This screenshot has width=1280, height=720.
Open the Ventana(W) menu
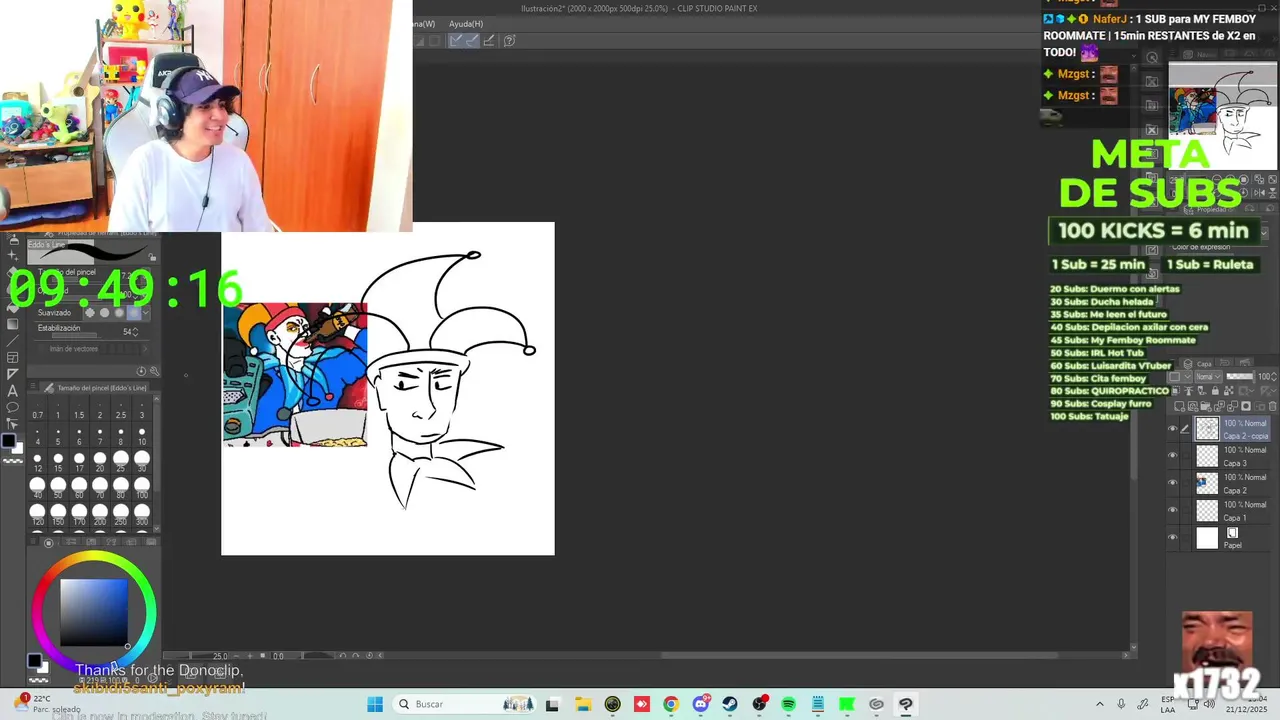pyautogui.click(x=424, y=24)
